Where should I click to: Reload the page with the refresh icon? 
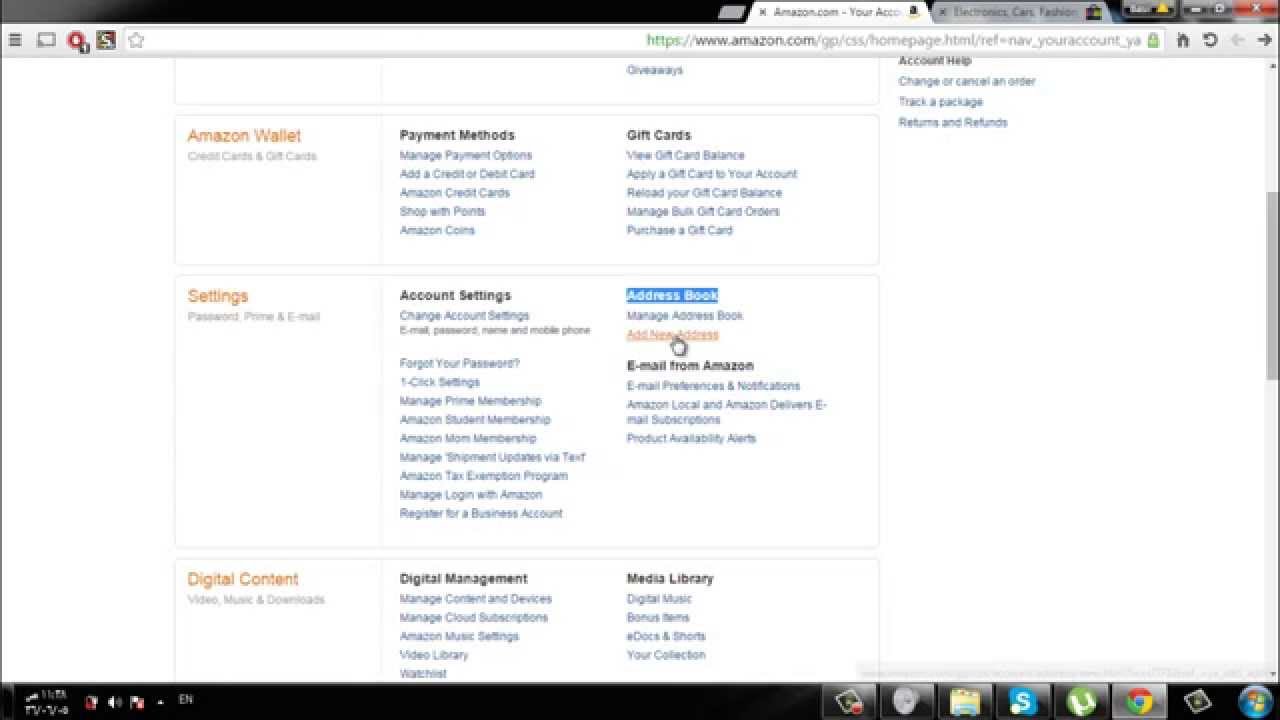pyautogui.click(x=1210, y=40)
